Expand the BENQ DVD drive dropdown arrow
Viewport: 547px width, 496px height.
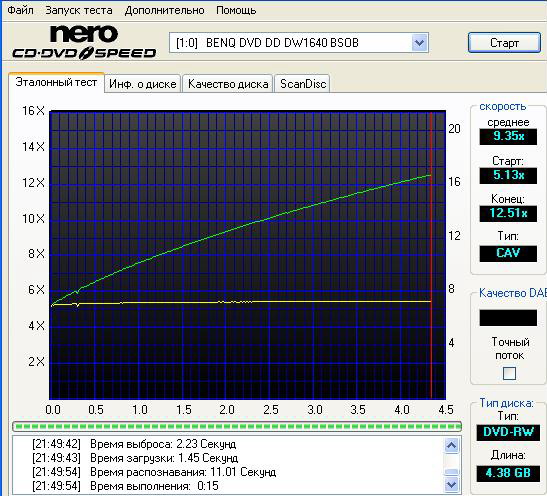419,43
